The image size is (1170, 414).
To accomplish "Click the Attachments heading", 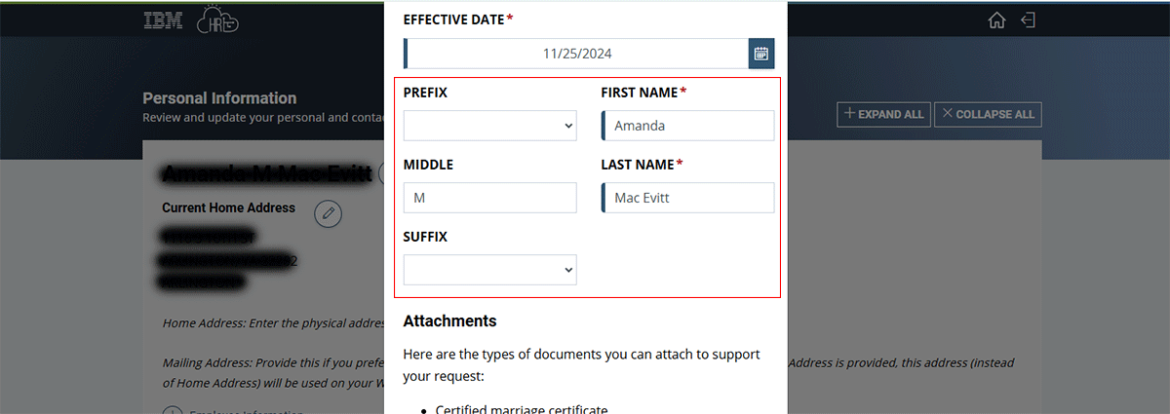I will click(x=450, y=321).
